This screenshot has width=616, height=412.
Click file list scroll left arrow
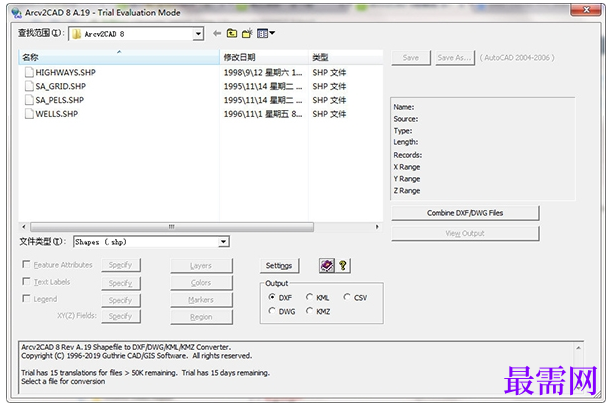point(24,227)
